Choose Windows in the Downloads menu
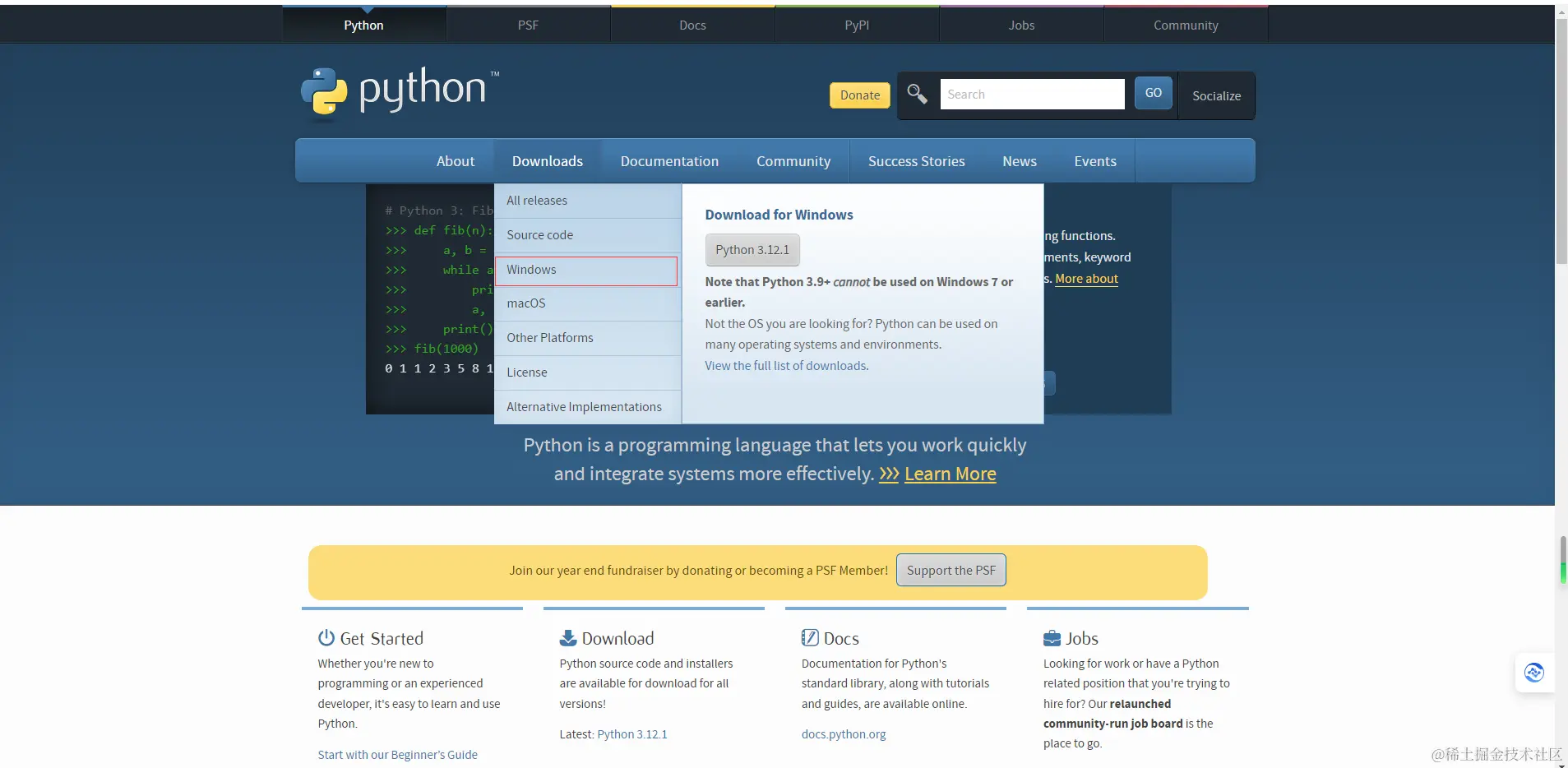Image resolution: width=1568 pixels, height=768 pixels. click(586, 270)
